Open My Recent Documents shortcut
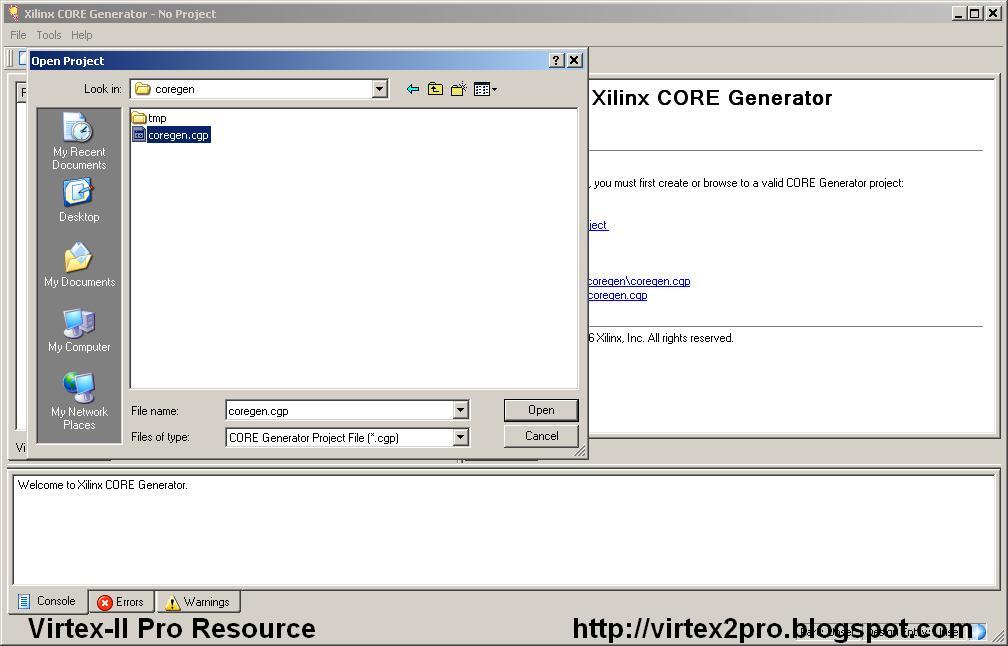Image resolution: width=1008 pixels, height=646 pixels. point(79,141)
